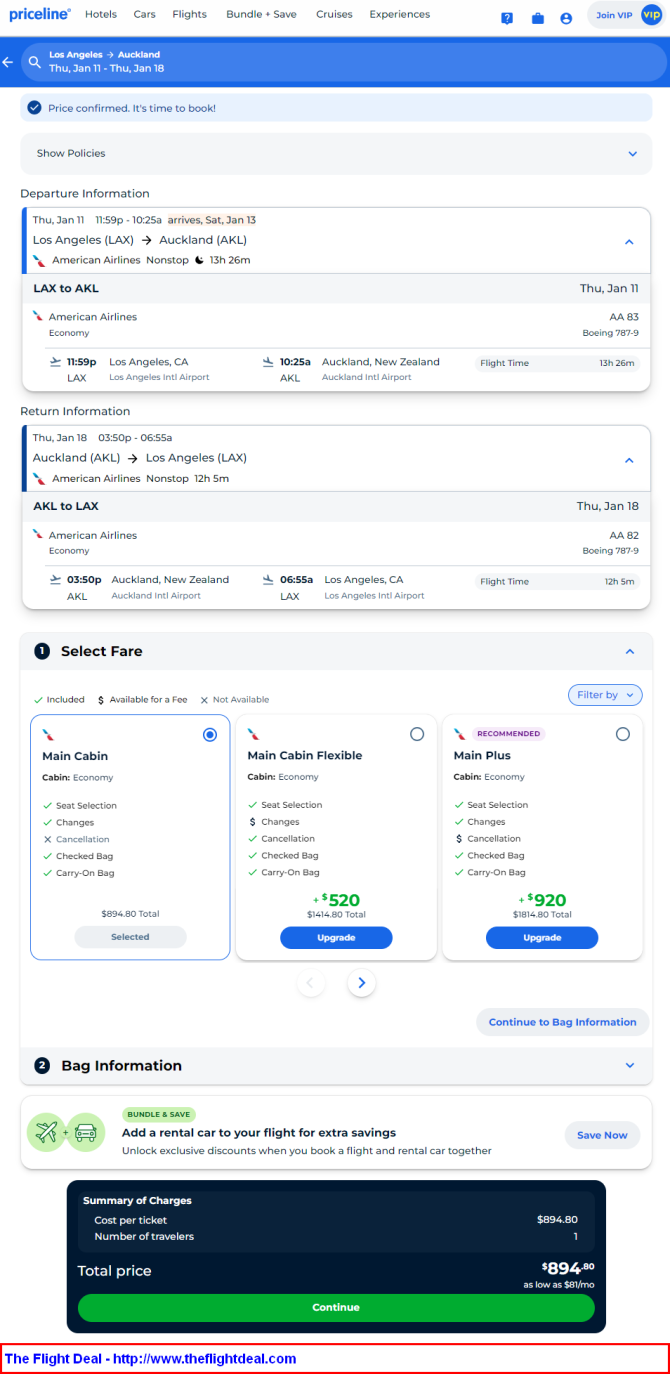Open the Bundle + Save menu
Viewport: 670px width, 1374px height.
point(261,15)
